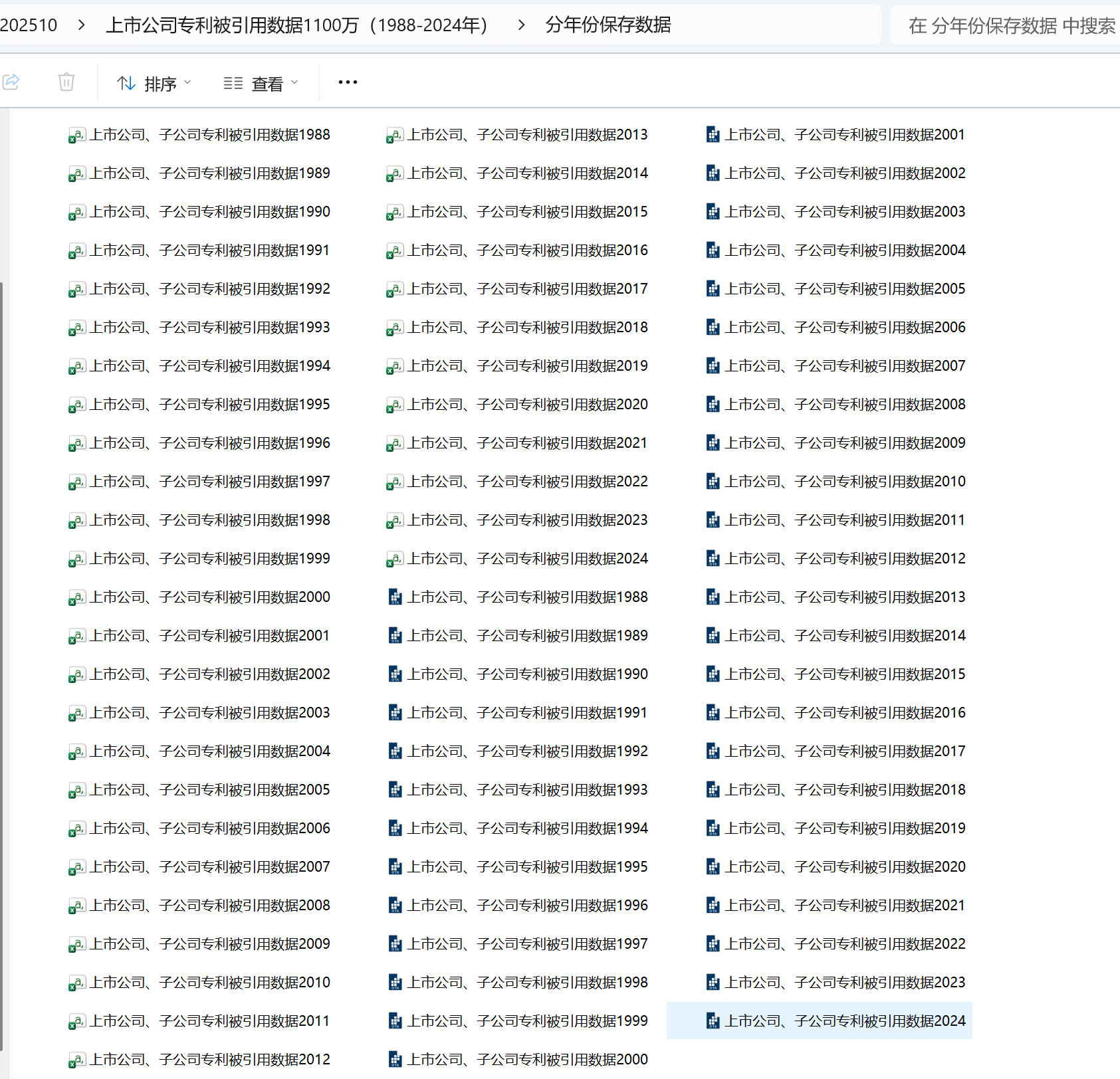Screen dimensions: 1120x1079
Task: Select the highlighted Stata file for 2024
Action: click(844, 1021)
